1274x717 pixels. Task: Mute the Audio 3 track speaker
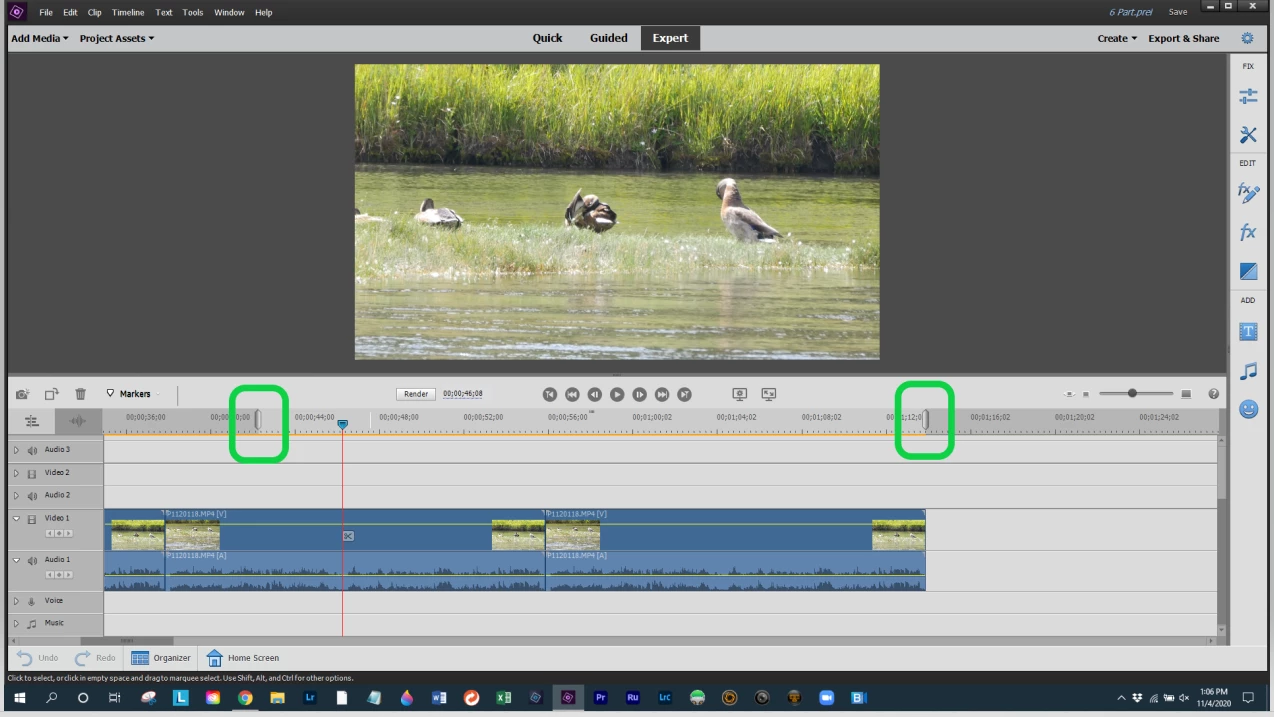click(x=32, y=450)
